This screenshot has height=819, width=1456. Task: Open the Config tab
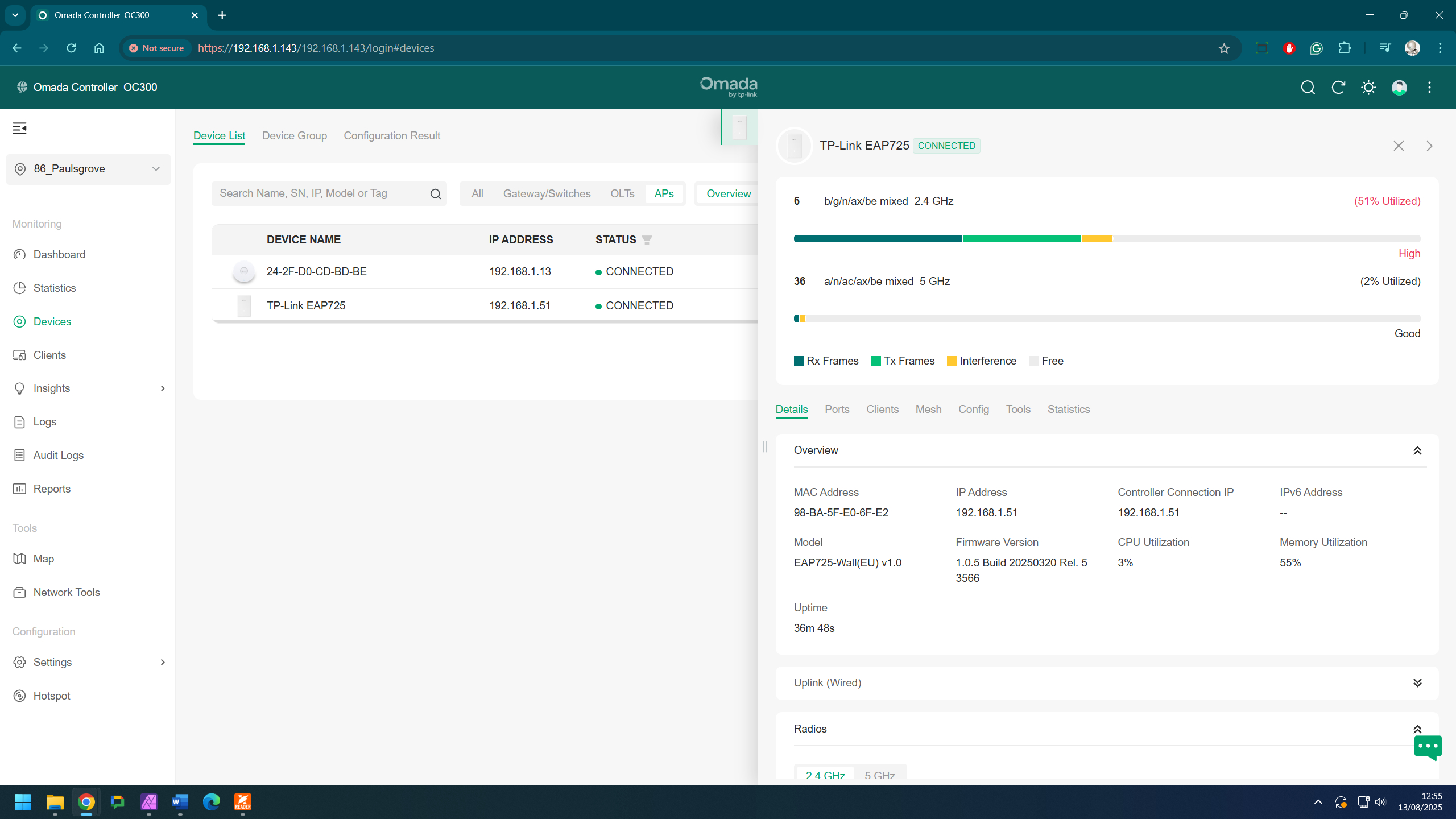(974, 409)
